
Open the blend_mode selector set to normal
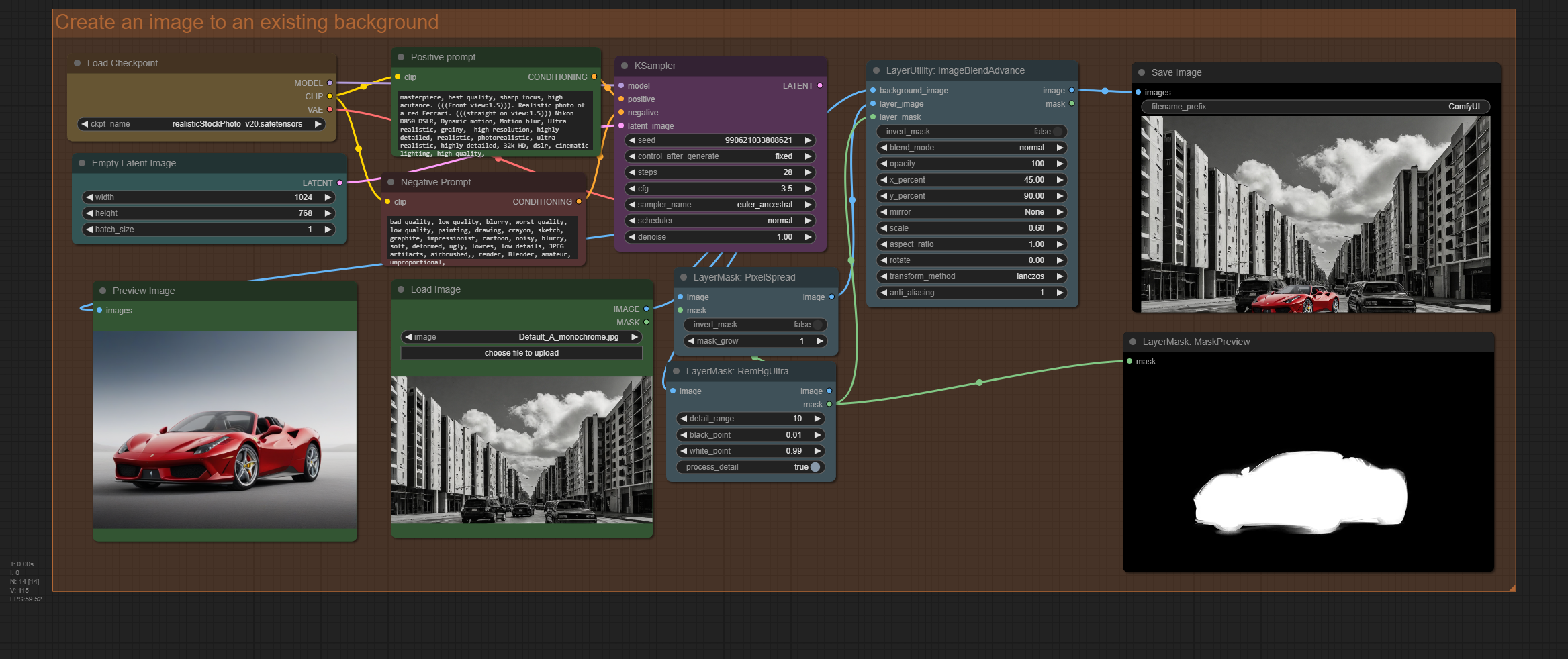point(972,148)
